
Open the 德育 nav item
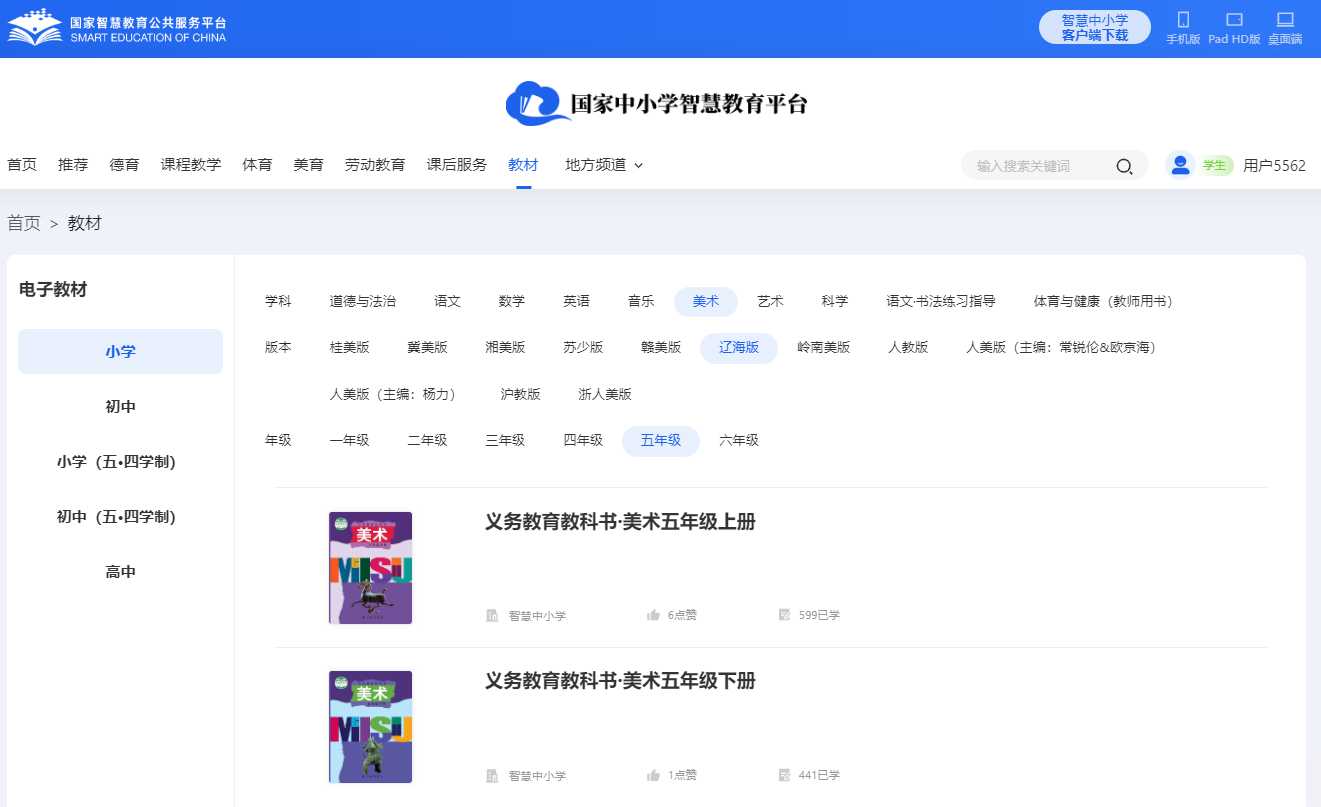(x=124, y=165)
